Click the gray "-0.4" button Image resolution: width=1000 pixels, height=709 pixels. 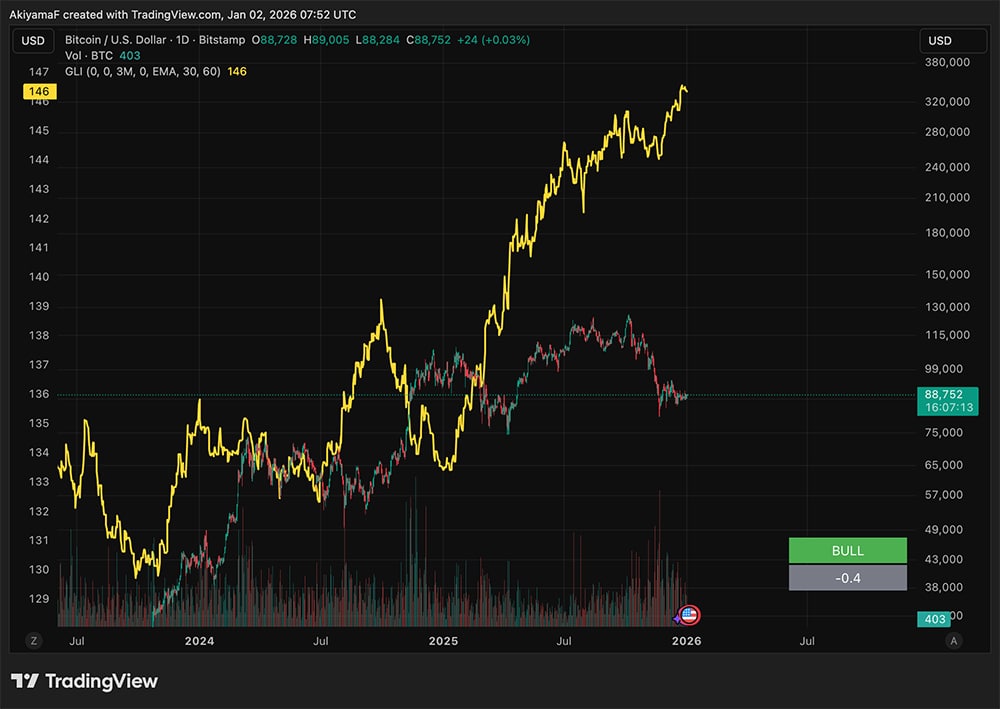point(848,577)
